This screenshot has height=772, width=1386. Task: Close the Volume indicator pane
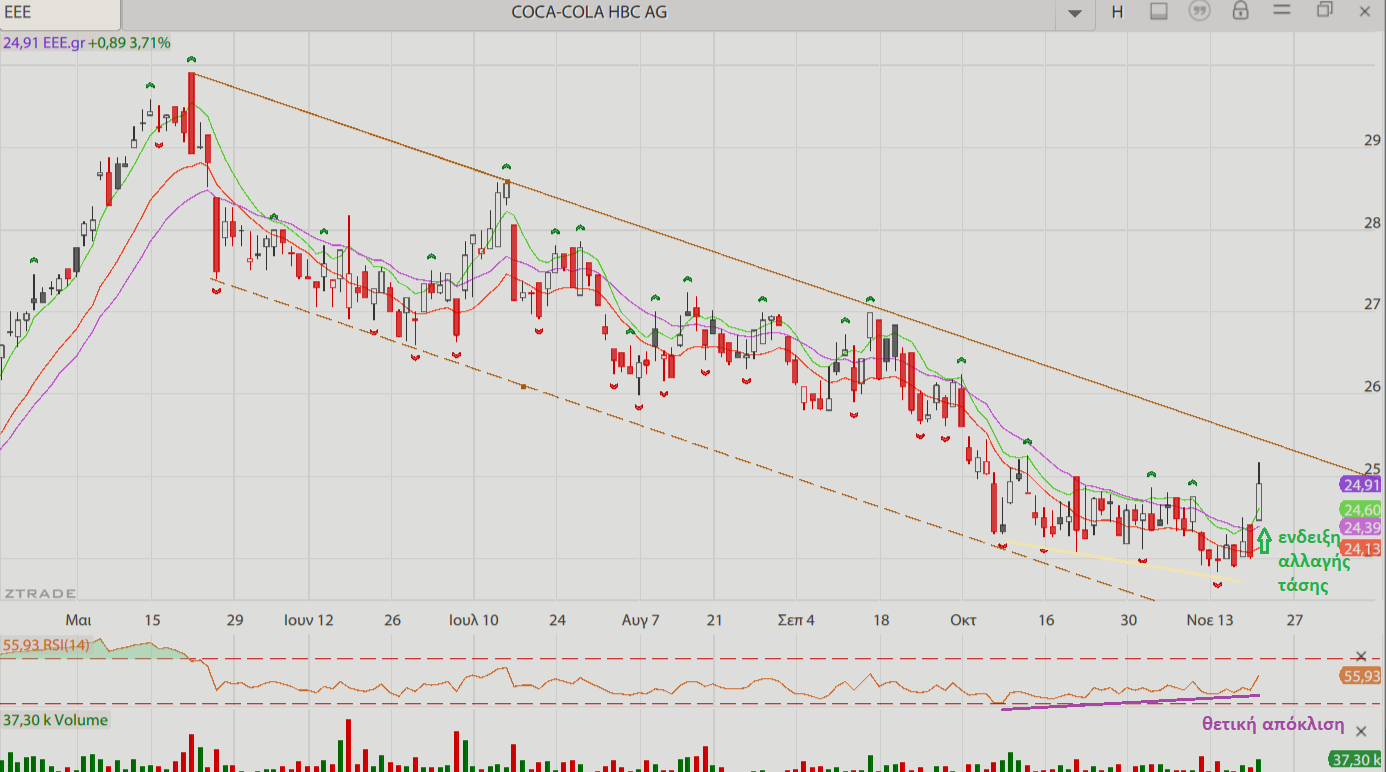tap(1359, 729)
